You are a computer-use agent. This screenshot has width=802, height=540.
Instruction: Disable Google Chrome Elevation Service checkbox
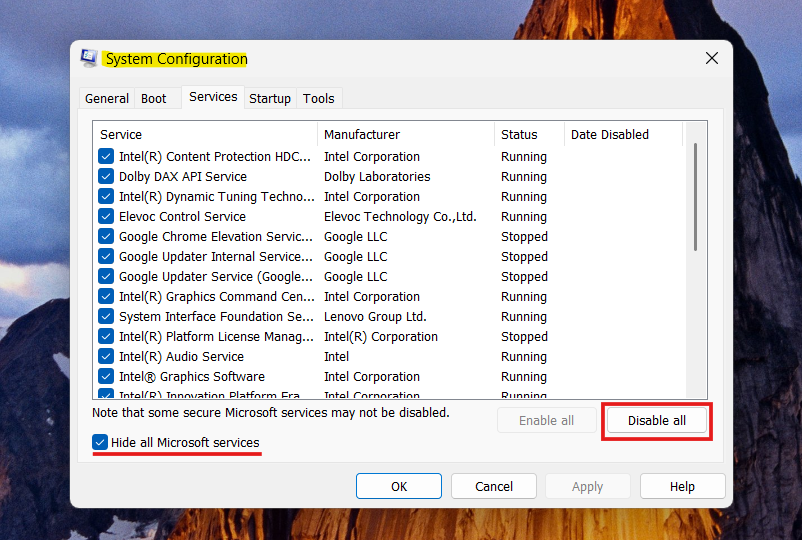tap(106, 236)
